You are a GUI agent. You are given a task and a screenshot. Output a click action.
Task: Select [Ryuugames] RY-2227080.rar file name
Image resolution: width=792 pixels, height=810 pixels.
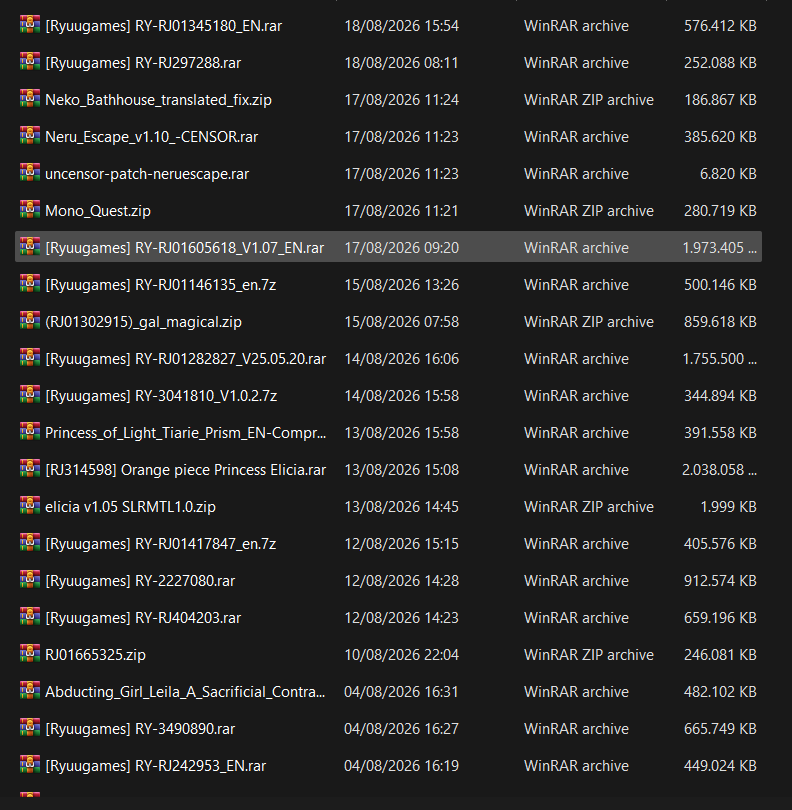point(140,581)
